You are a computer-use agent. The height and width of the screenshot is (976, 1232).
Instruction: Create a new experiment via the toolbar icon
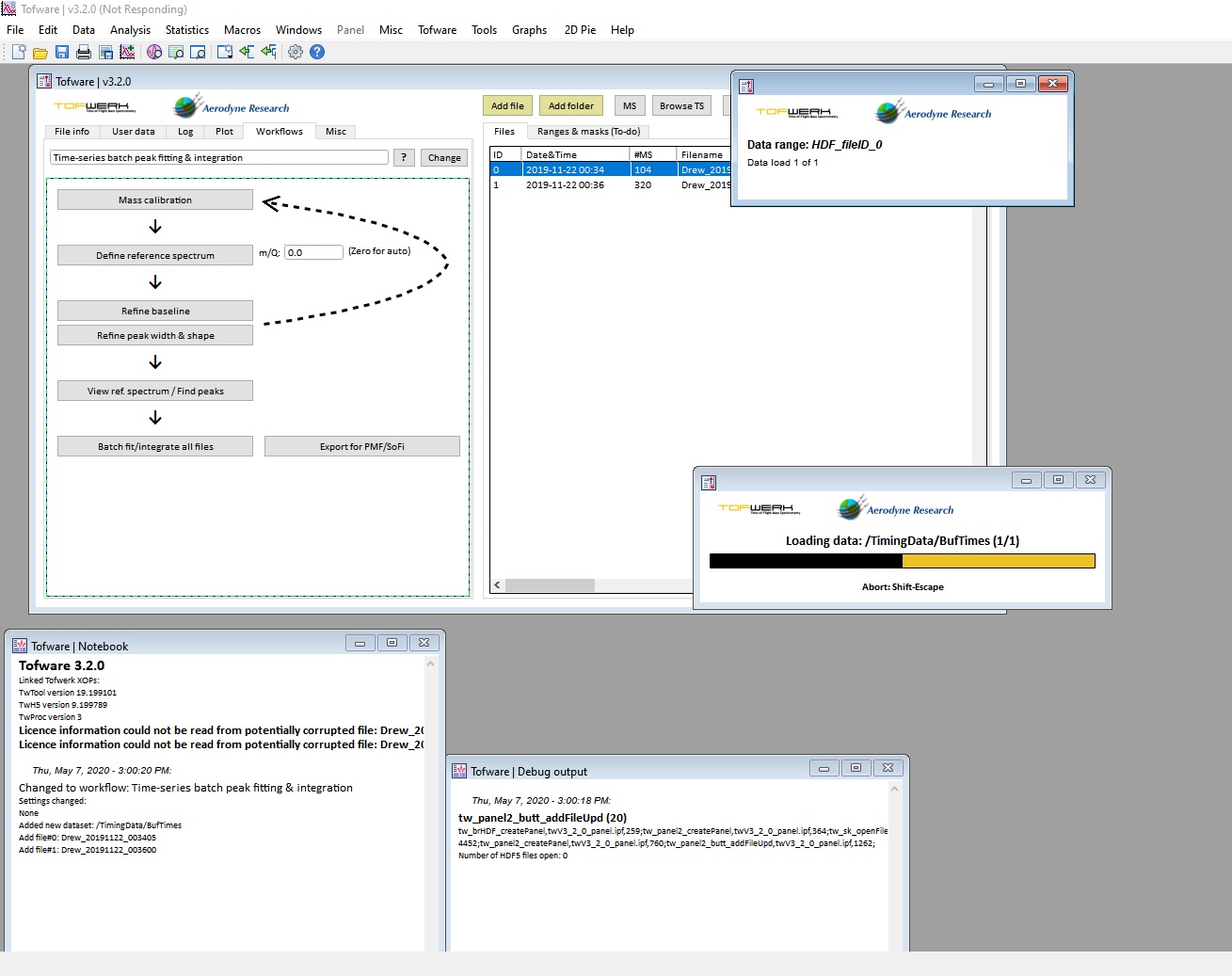click(19, 52)
